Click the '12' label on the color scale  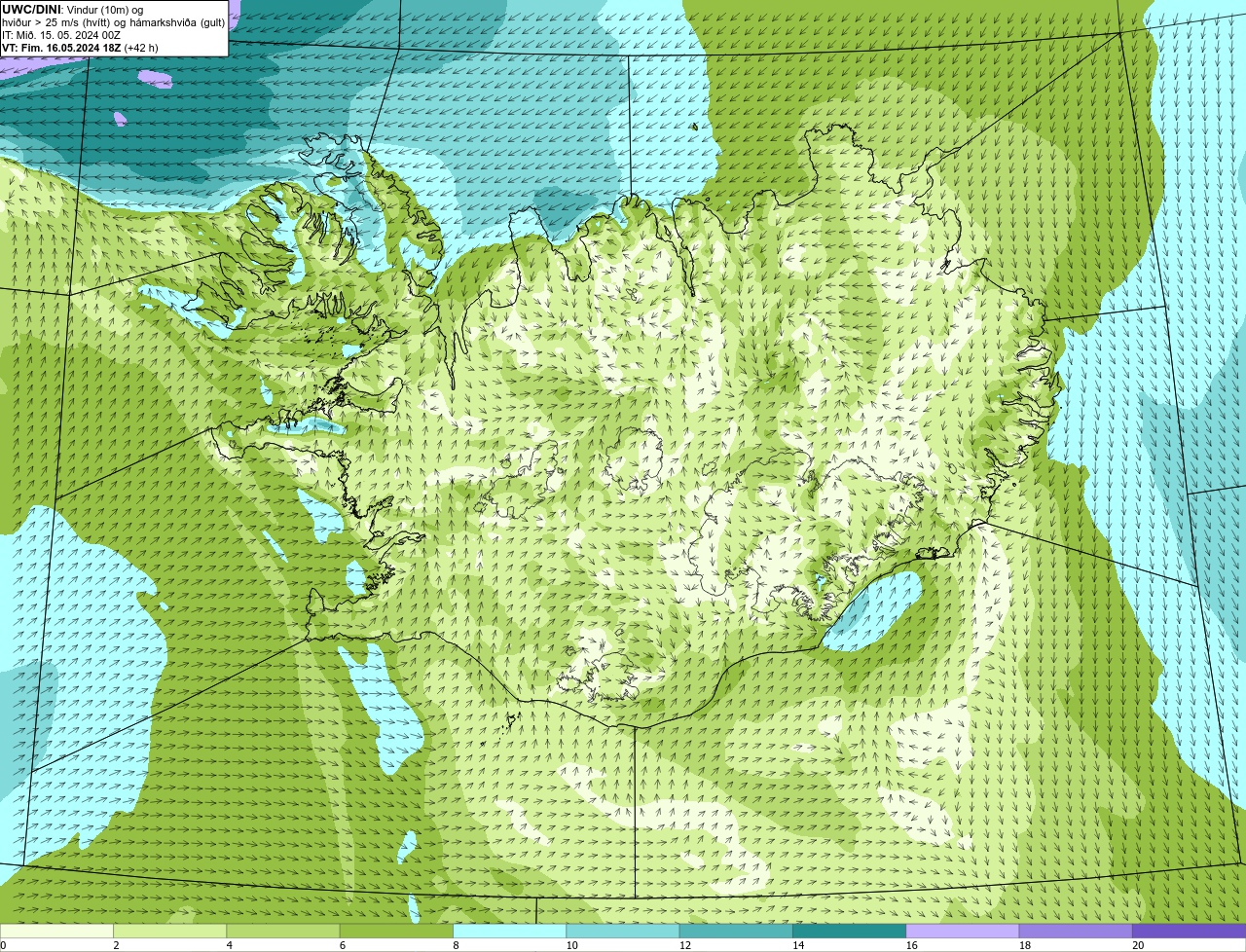[685, 945]
